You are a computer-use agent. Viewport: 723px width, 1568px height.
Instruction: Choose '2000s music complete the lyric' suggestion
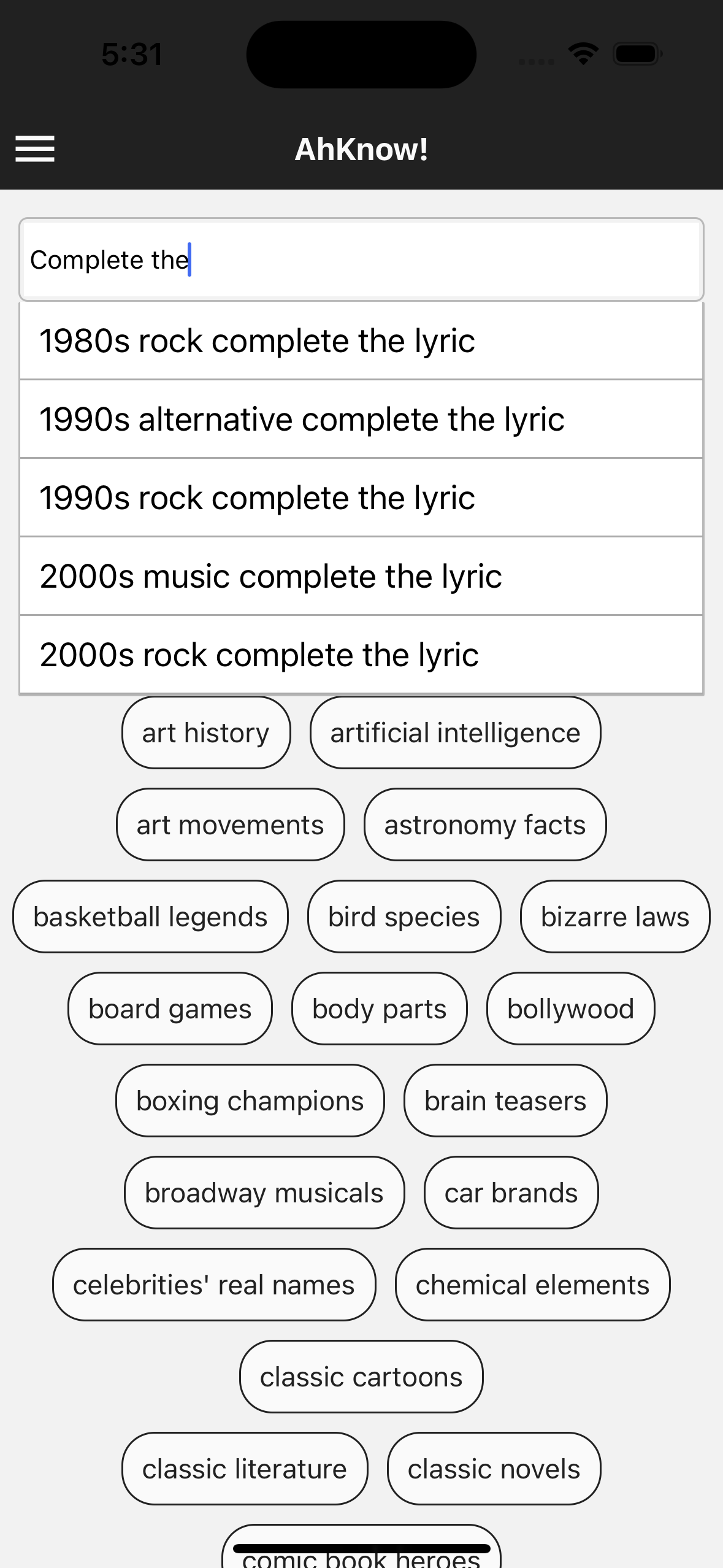361,577
